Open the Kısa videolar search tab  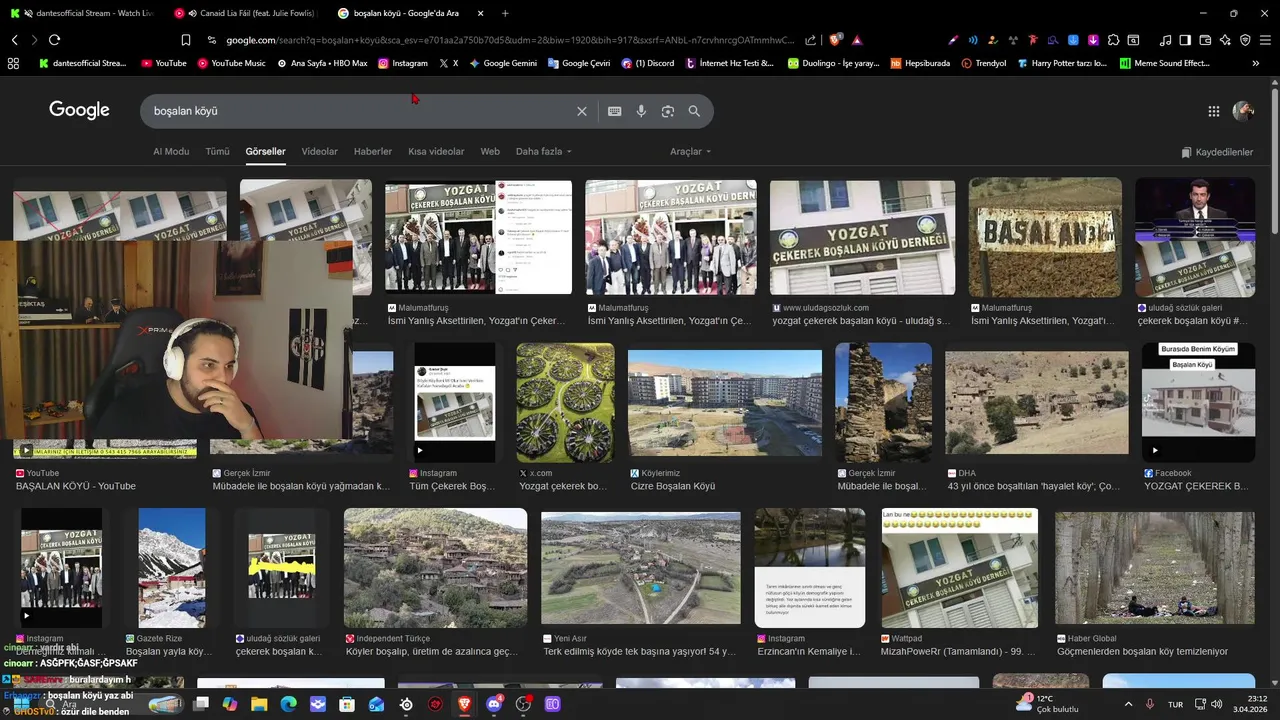click(x=436, y=152)
